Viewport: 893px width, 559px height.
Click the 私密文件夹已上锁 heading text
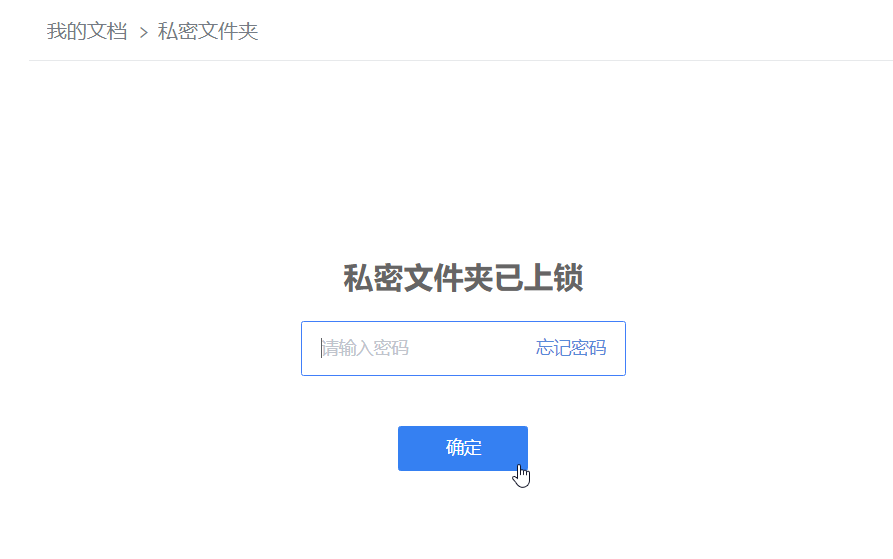click(x=463, y=278)
